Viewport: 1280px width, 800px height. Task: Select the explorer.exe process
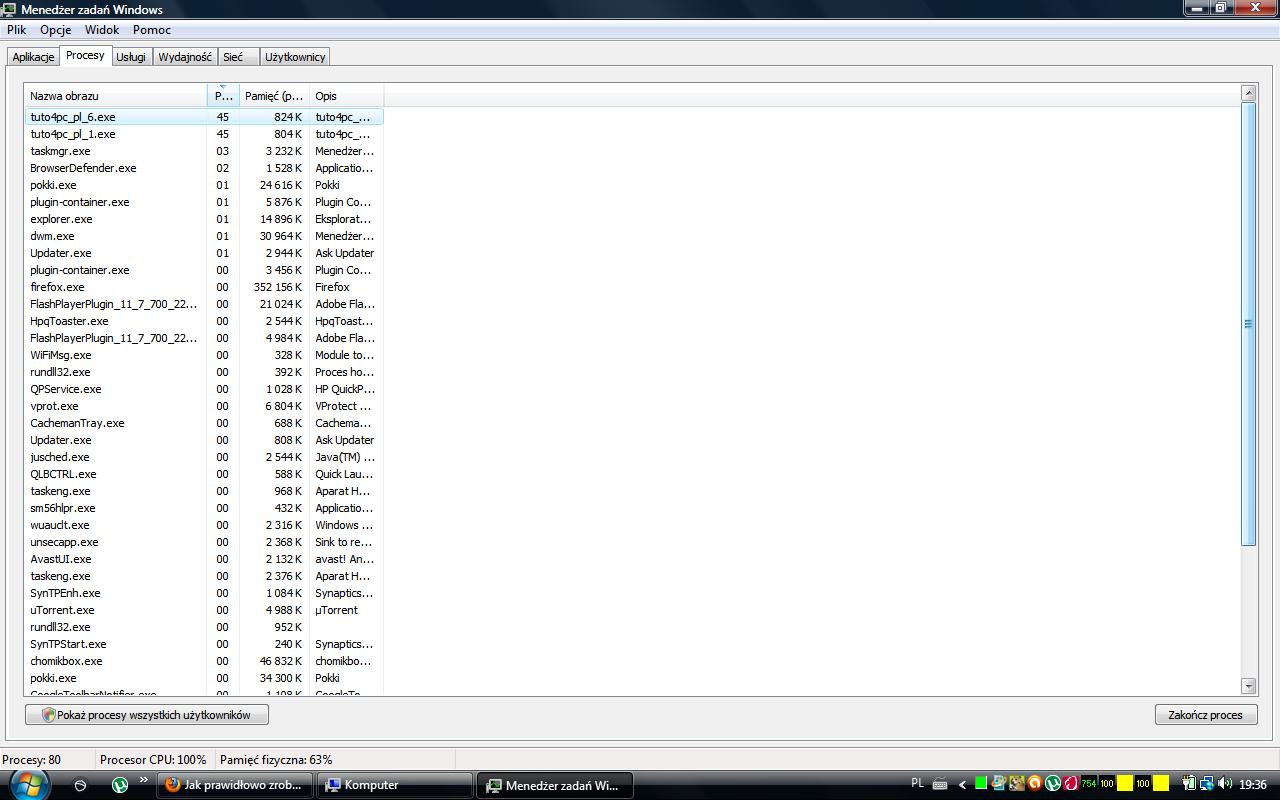(204, 219)
